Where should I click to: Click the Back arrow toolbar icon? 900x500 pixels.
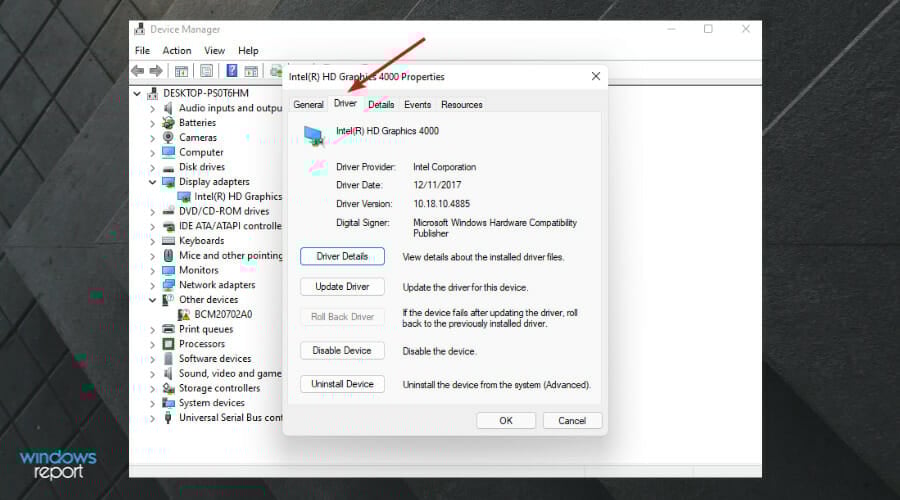point(138,71)
